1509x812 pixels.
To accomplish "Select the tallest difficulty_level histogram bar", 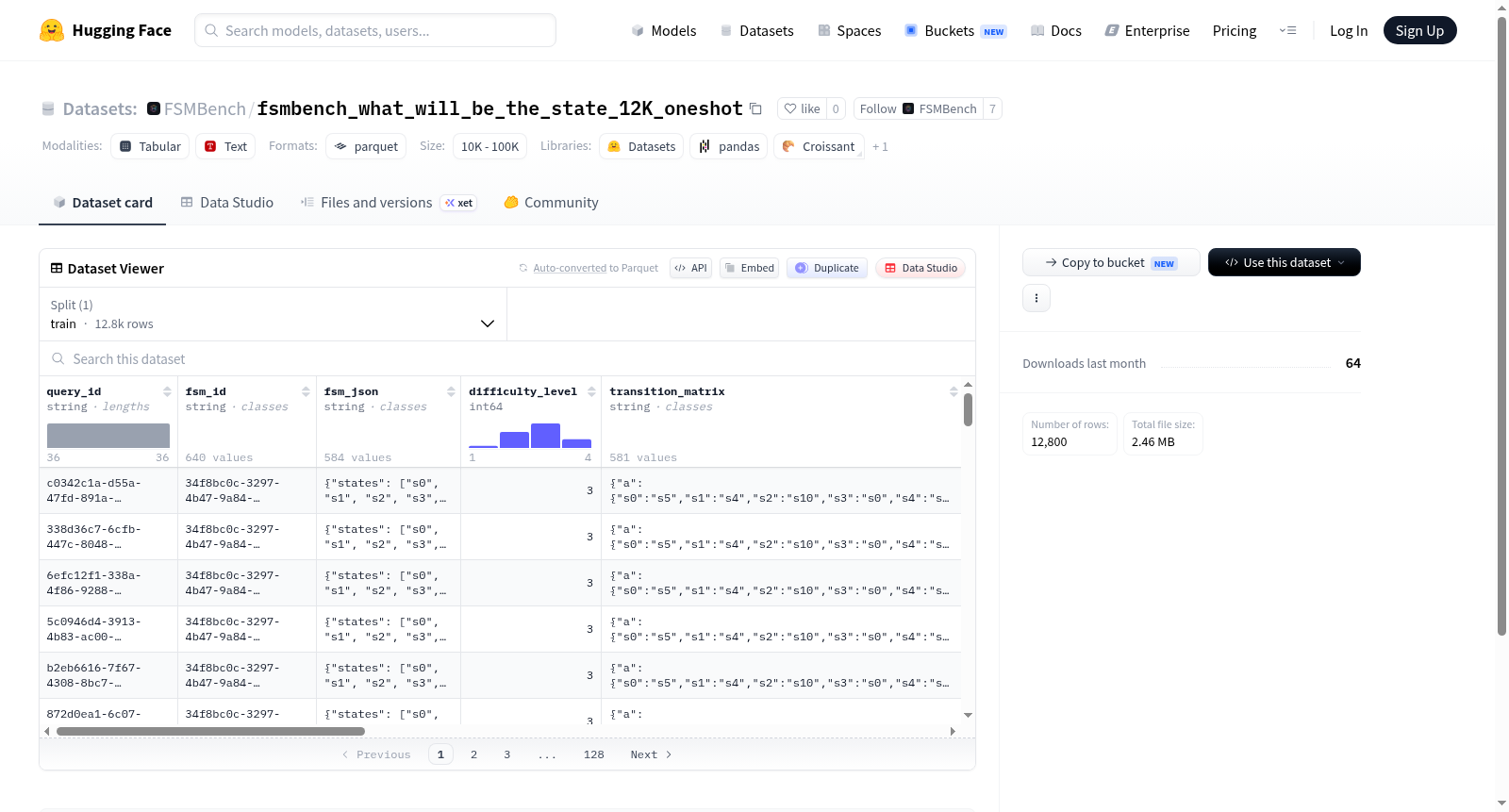I will 545,436.
